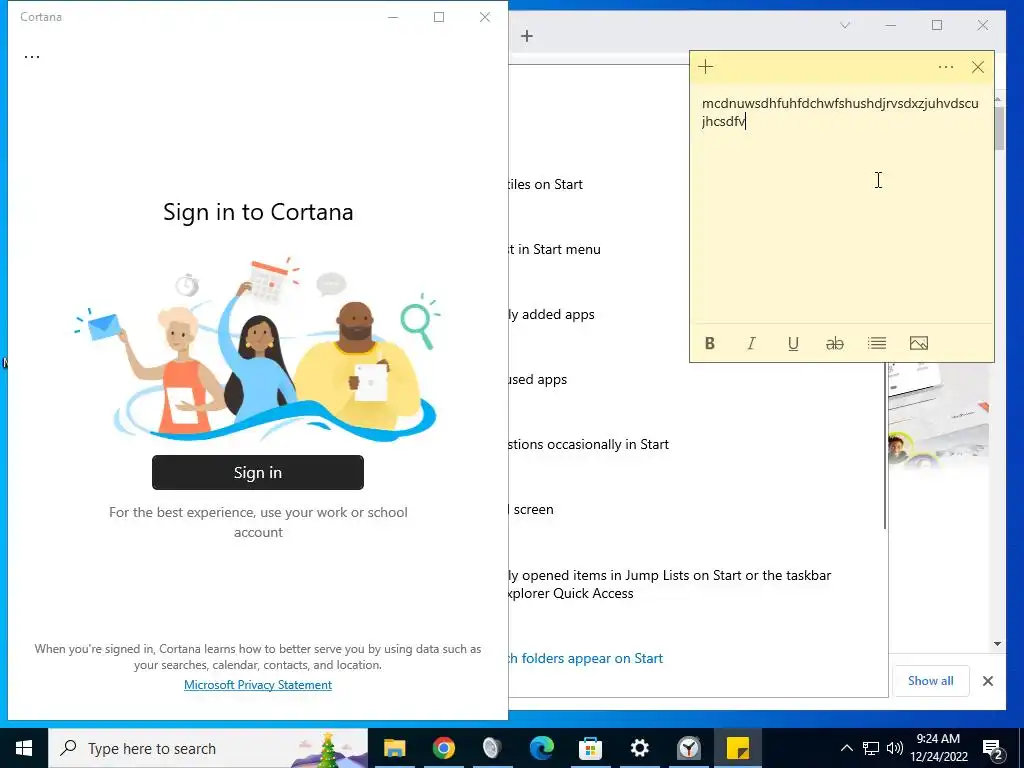Click the Settings window vertical scrollbar
This screenshot has width=1024, height=768.
885,446
